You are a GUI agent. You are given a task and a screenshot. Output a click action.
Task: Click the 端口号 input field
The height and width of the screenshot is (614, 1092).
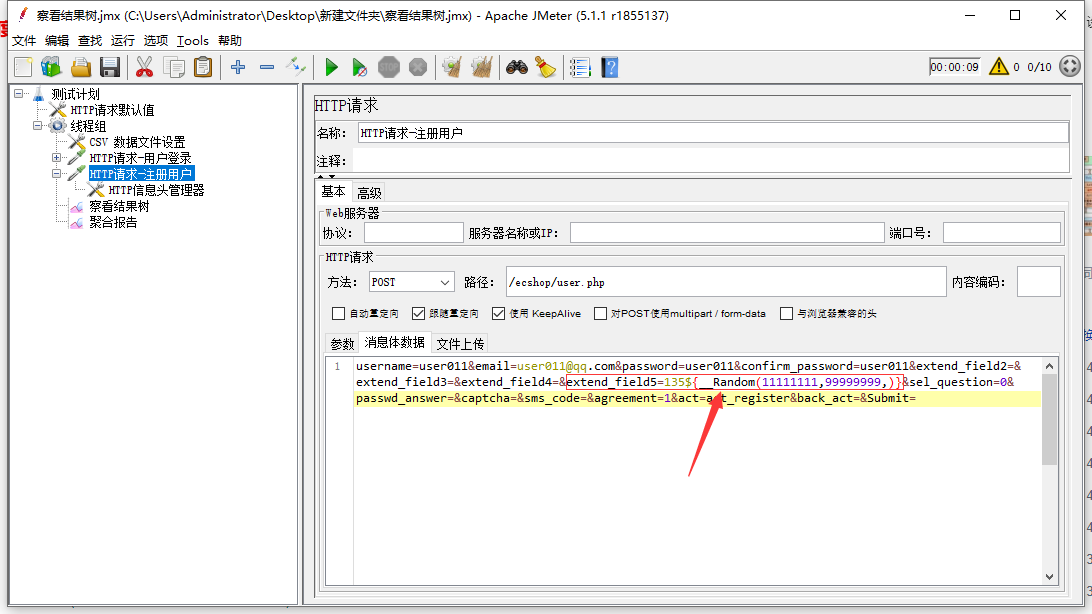[x=1001, y=233]
